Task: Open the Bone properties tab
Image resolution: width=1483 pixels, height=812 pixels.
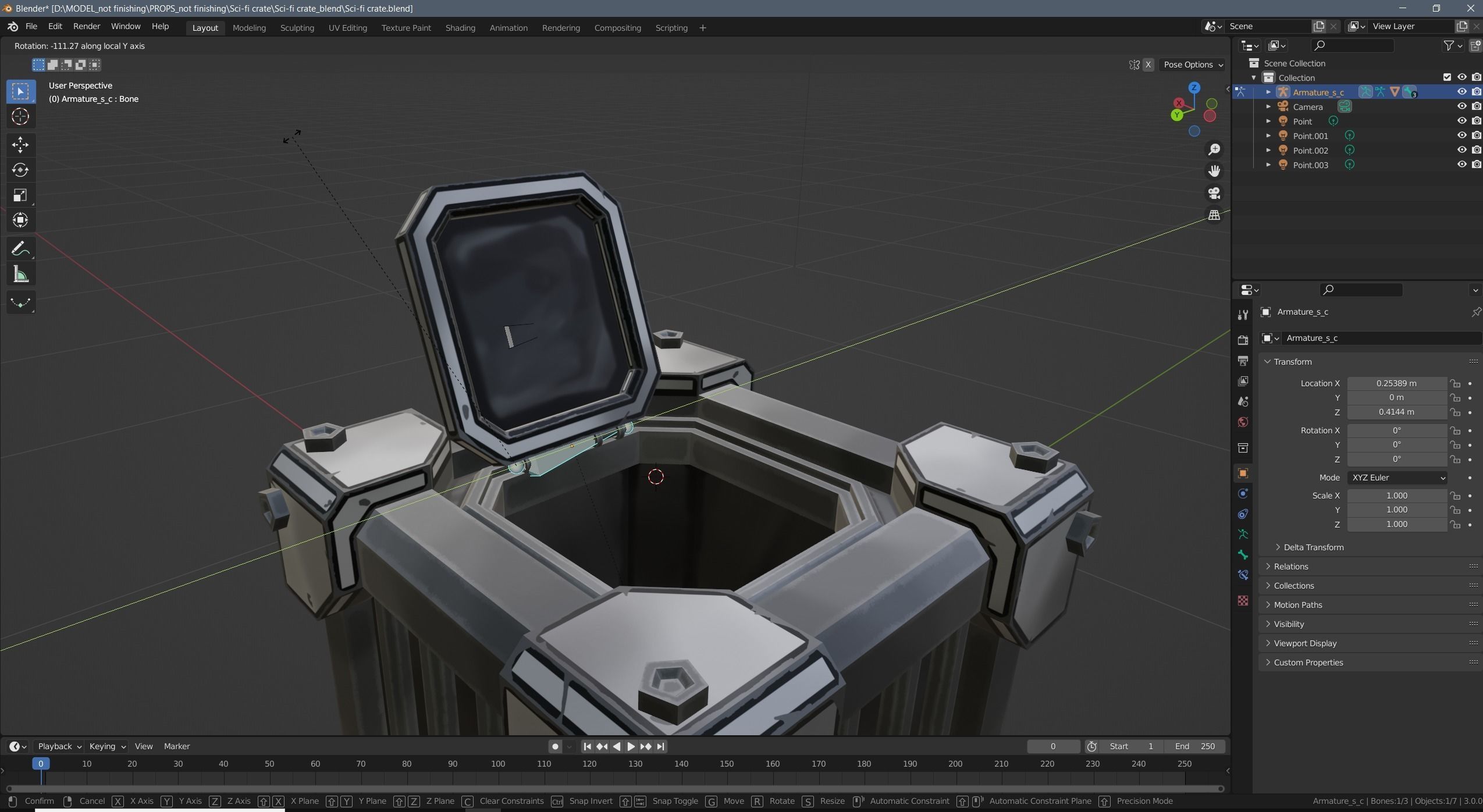Action: tap(1243, 555)
